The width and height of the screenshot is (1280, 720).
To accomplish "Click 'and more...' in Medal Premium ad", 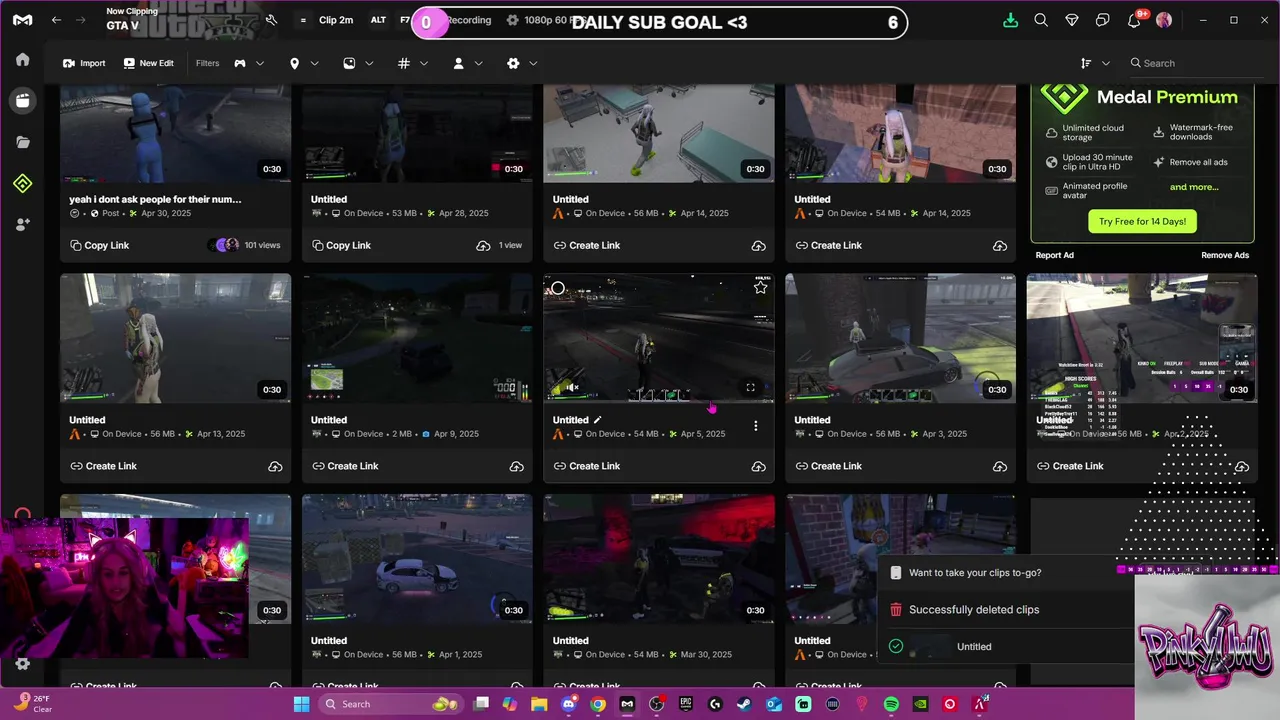I will (1194, 187).
